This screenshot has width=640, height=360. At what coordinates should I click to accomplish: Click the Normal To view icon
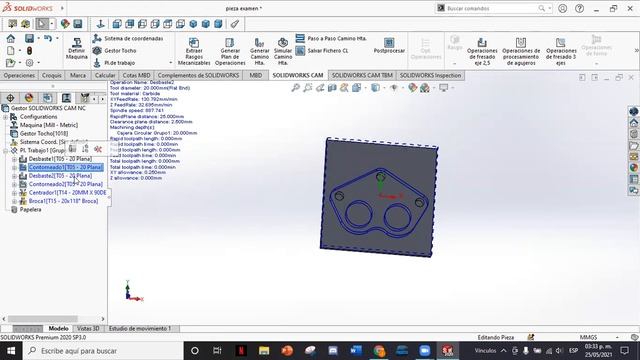coord(100,24)
